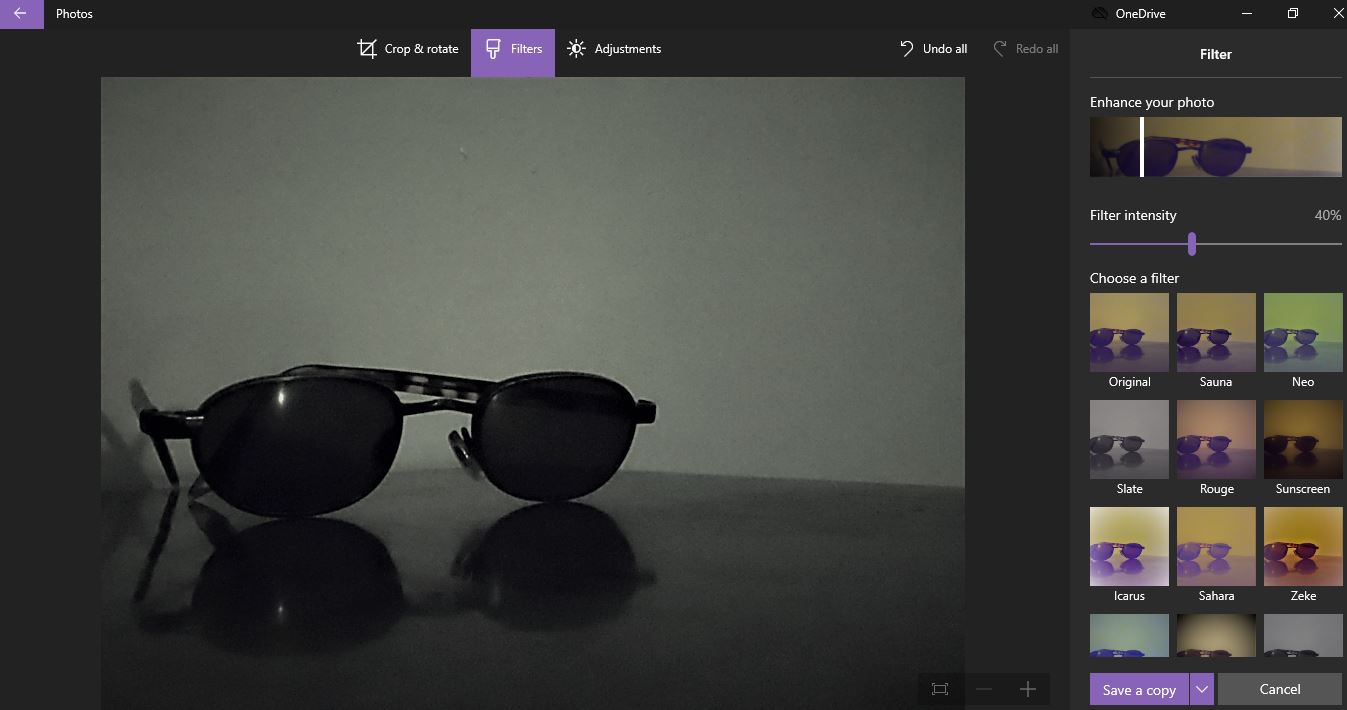Cancel the photo edits

point(1279,689)
